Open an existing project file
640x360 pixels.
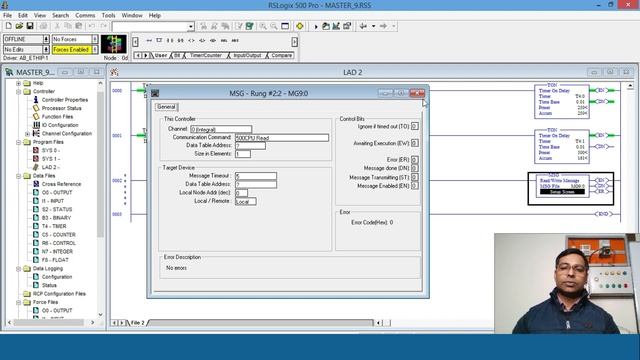[19, 26]
